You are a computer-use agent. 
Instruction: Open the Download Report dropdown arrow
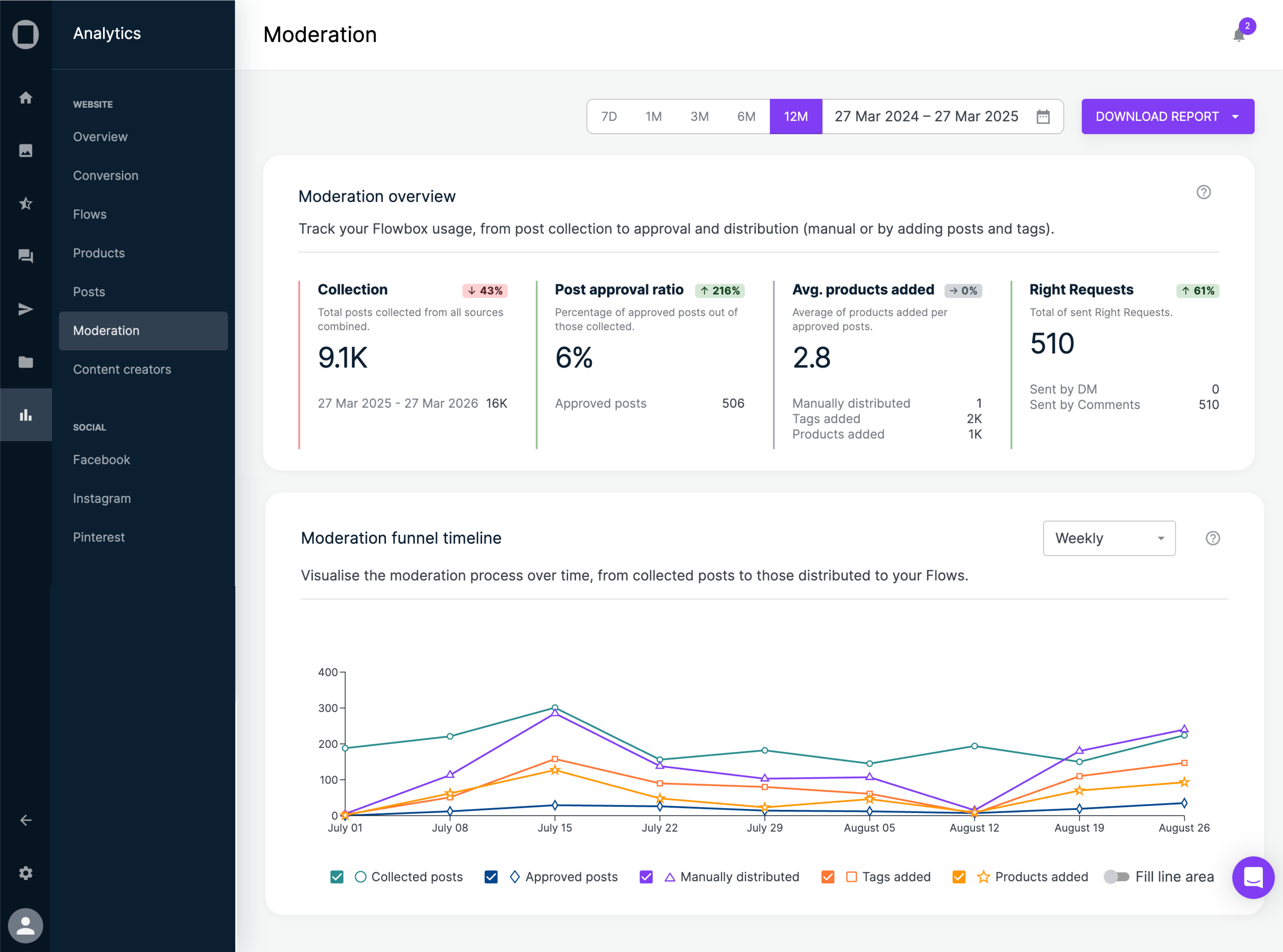click(1235, 116)
